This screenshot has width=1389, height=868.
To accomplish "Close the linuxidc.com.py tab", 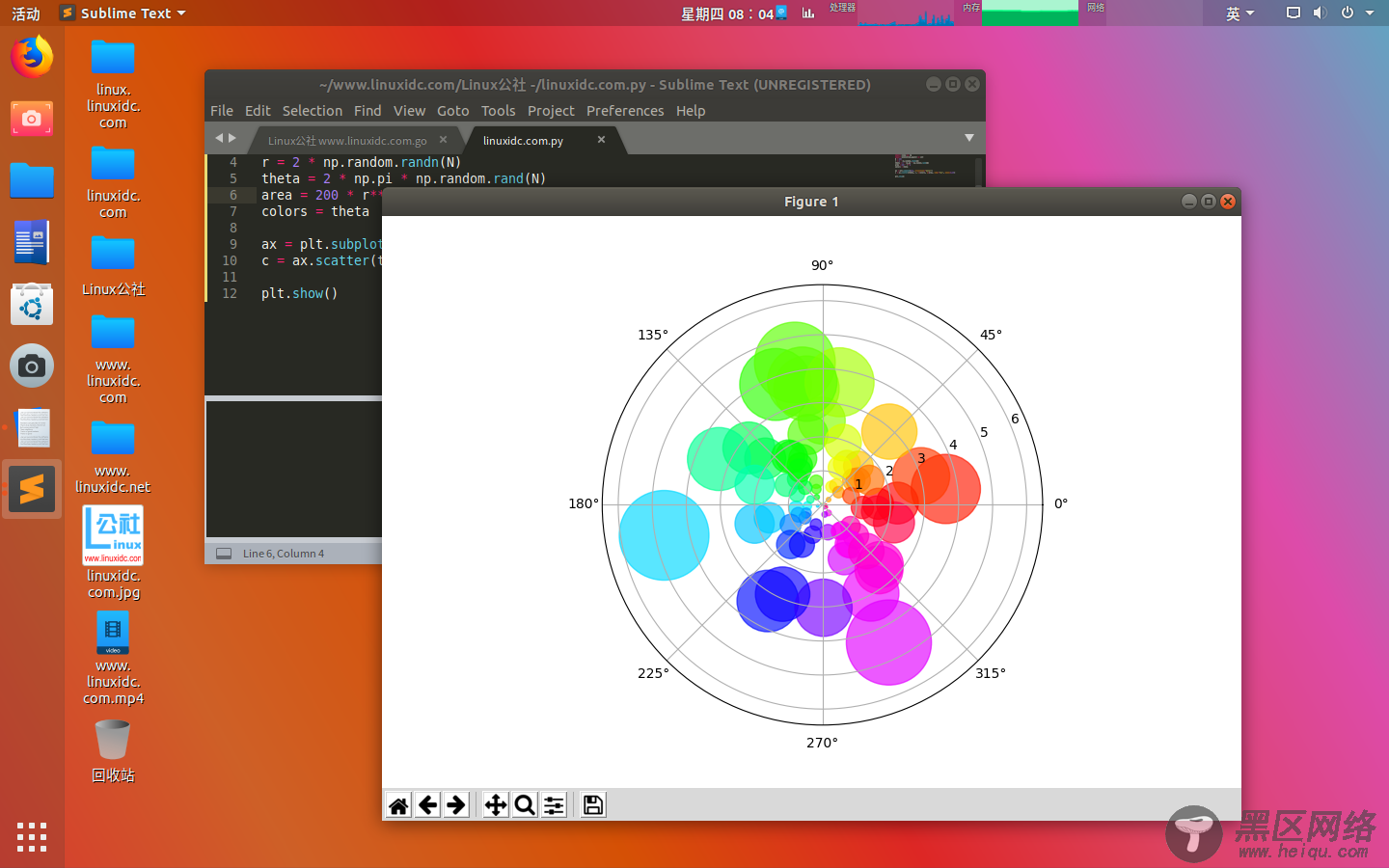I will coord(601,140).
